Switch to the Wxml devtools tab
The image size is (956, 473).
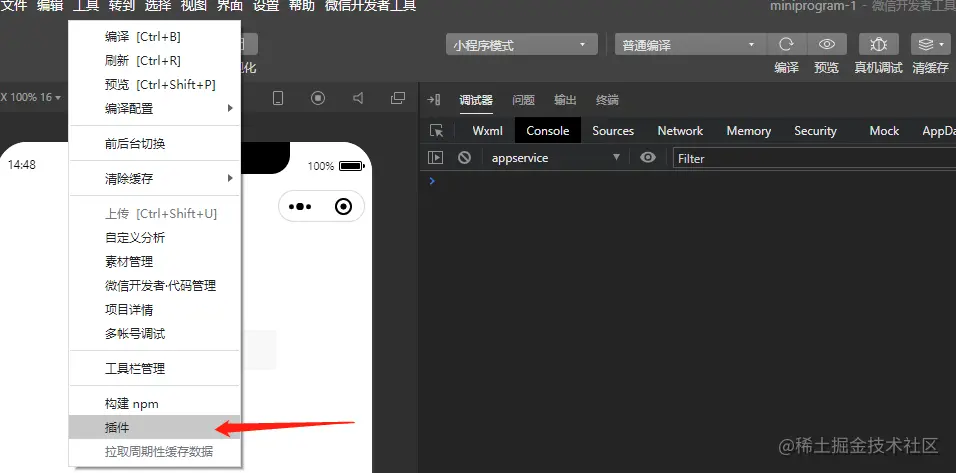[488, 131]
